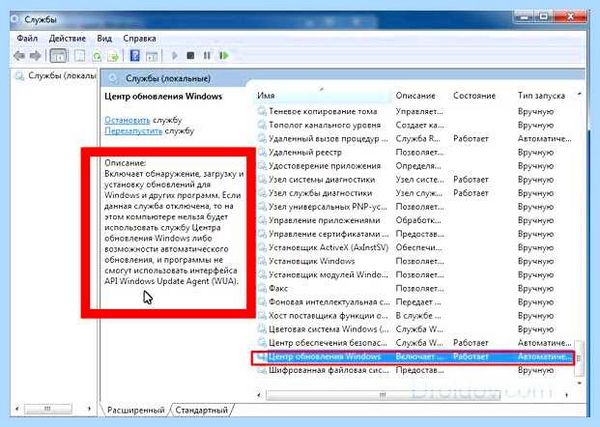Image resolution: width=600 pixels, height=427 pixels.
Task: Click the left tree pane horizontal scrollbar
Action: [48, 409]
